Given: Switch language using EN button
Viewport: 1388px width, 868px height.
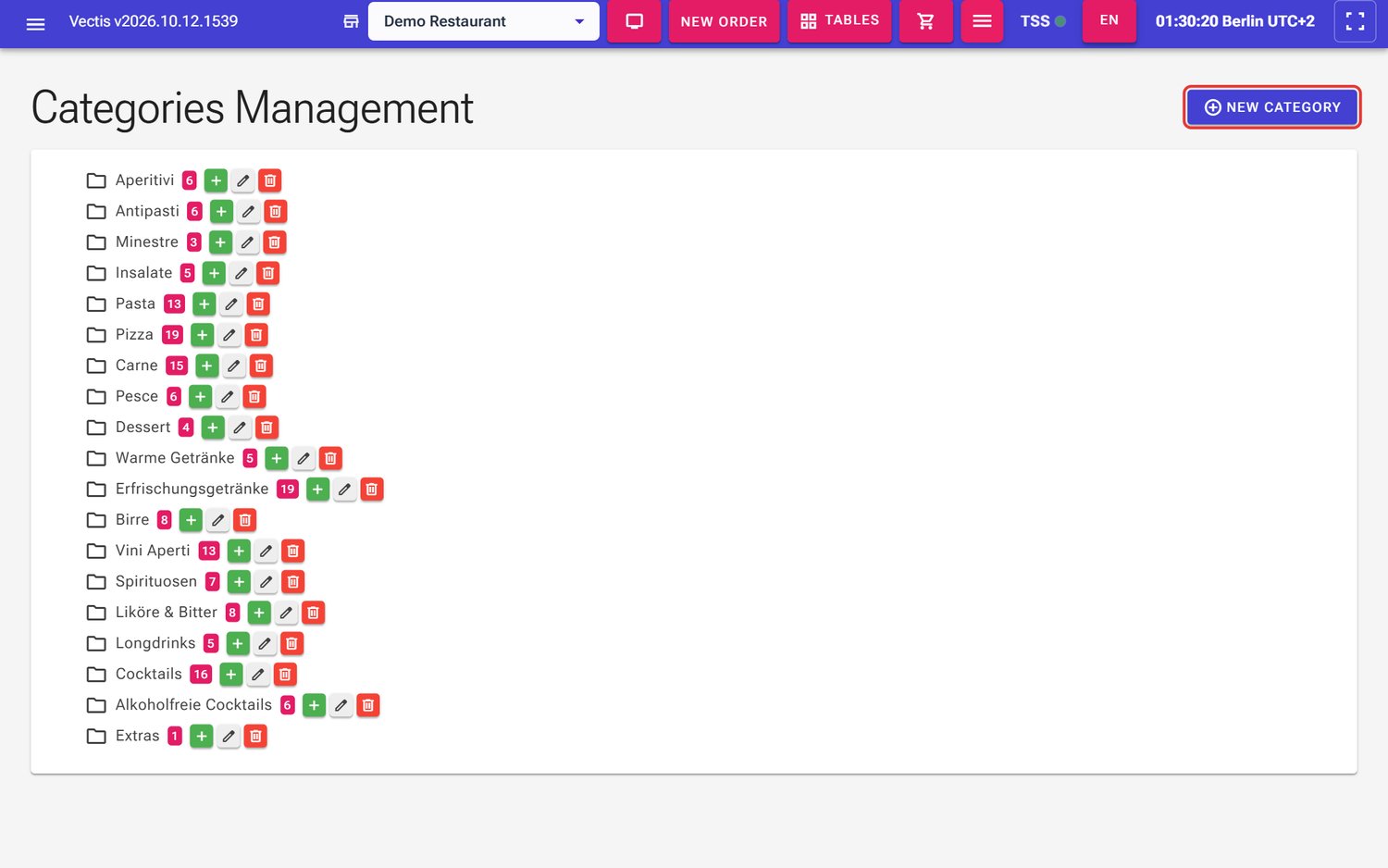Looking at the screenshot, I should 1109,20.
